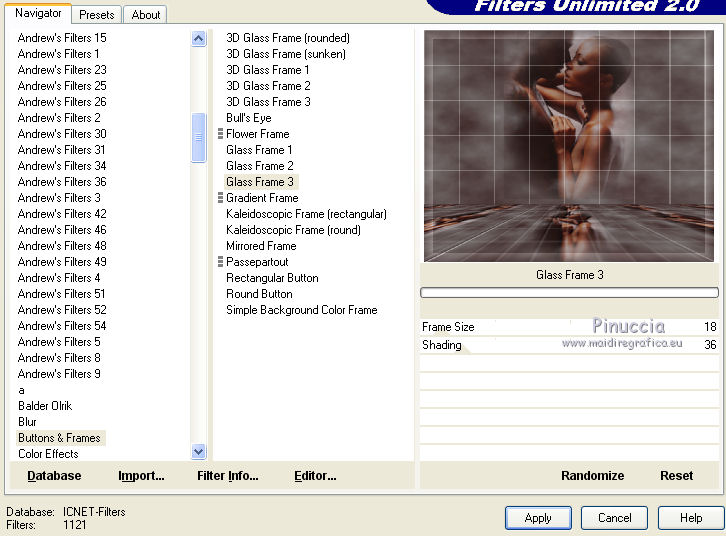This screenshot has height=536, width=726.
Task: Select Andrew's Filters 5 category
Action: (x=59, y=342)
